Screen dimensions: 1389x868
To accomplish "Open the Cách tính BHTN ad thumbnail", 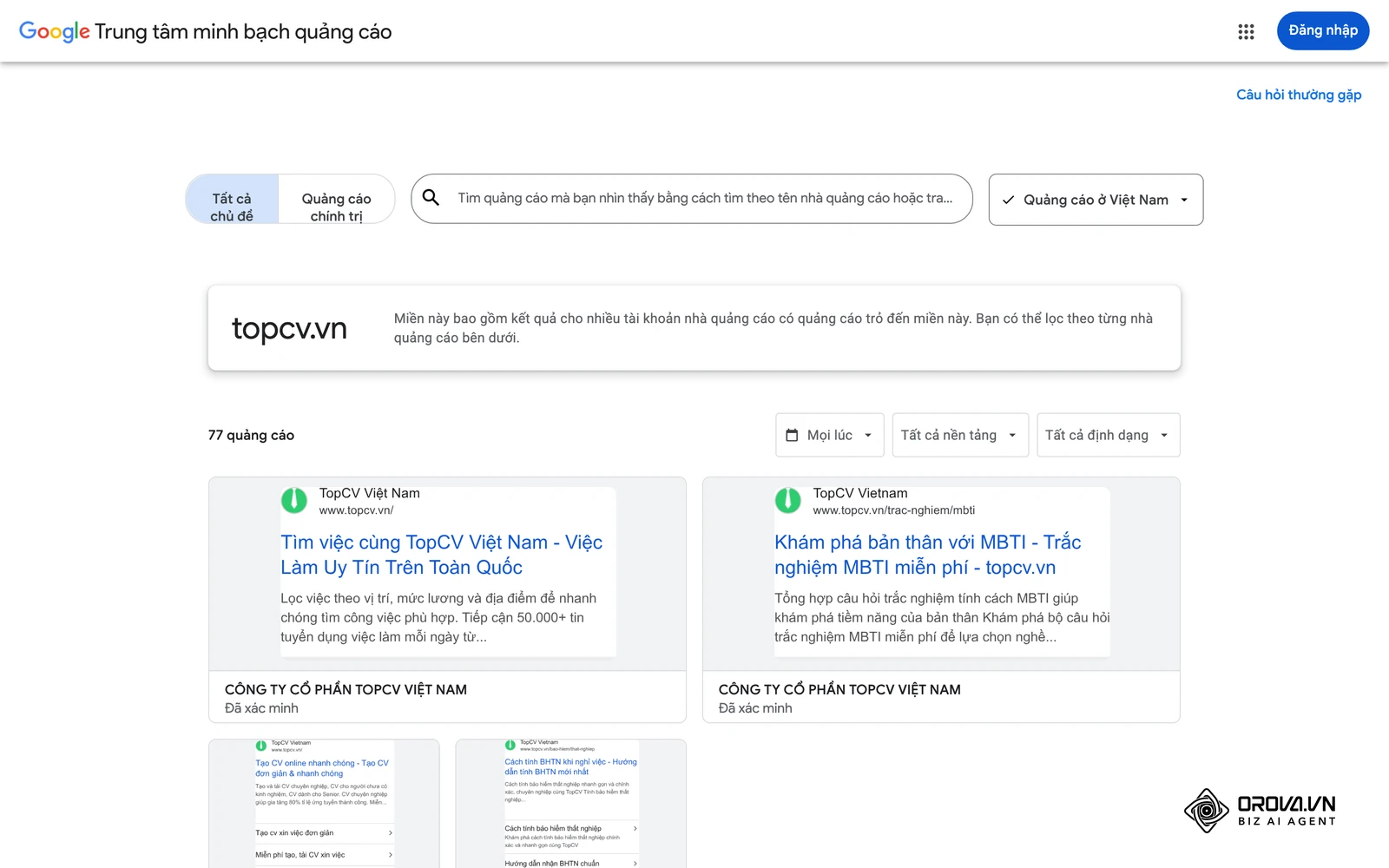I will click(570, 803).
